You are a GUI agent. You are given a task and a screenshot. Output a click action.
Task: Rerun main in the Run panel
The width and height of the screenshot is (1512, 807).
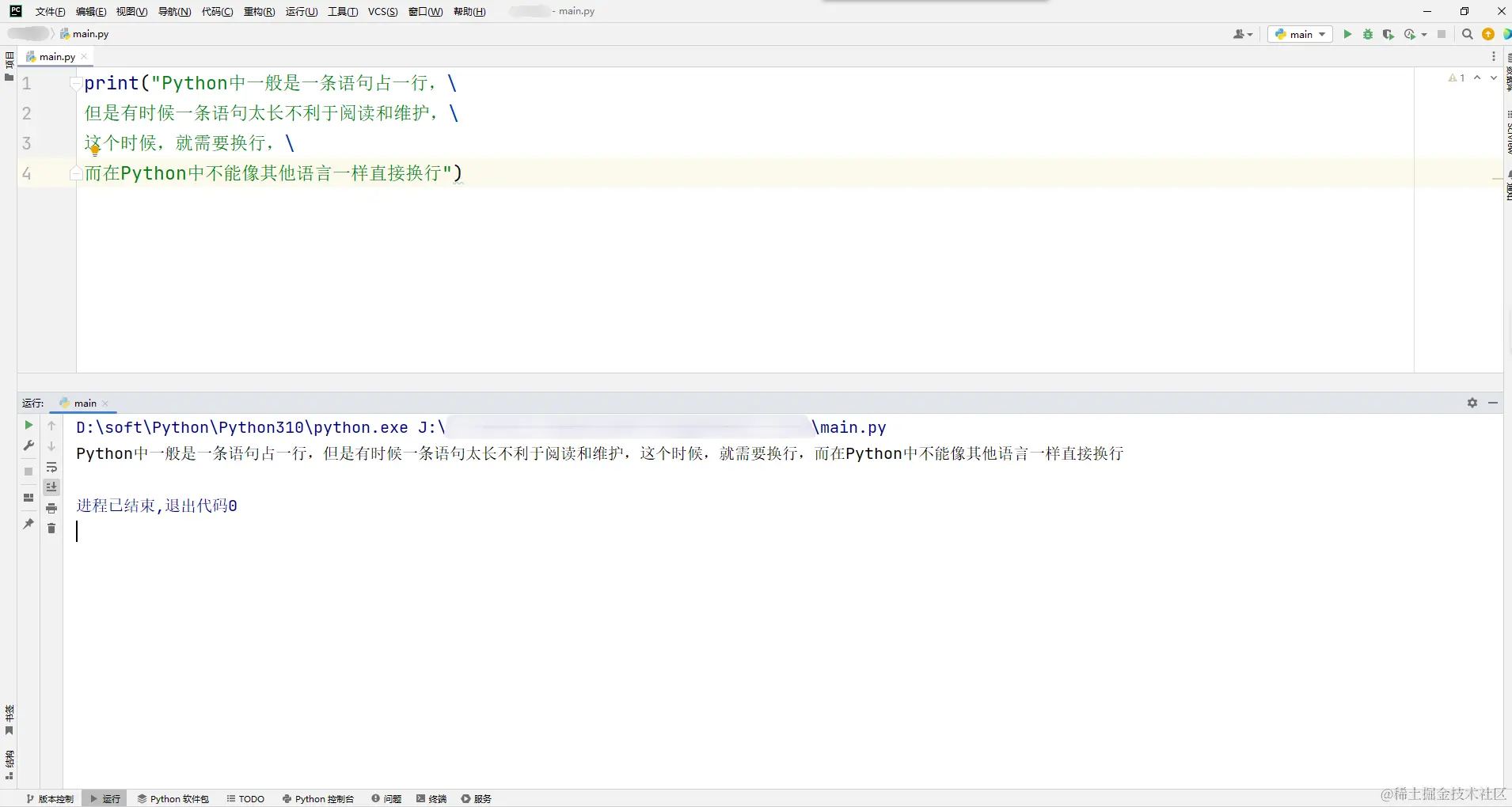[28, 425]
